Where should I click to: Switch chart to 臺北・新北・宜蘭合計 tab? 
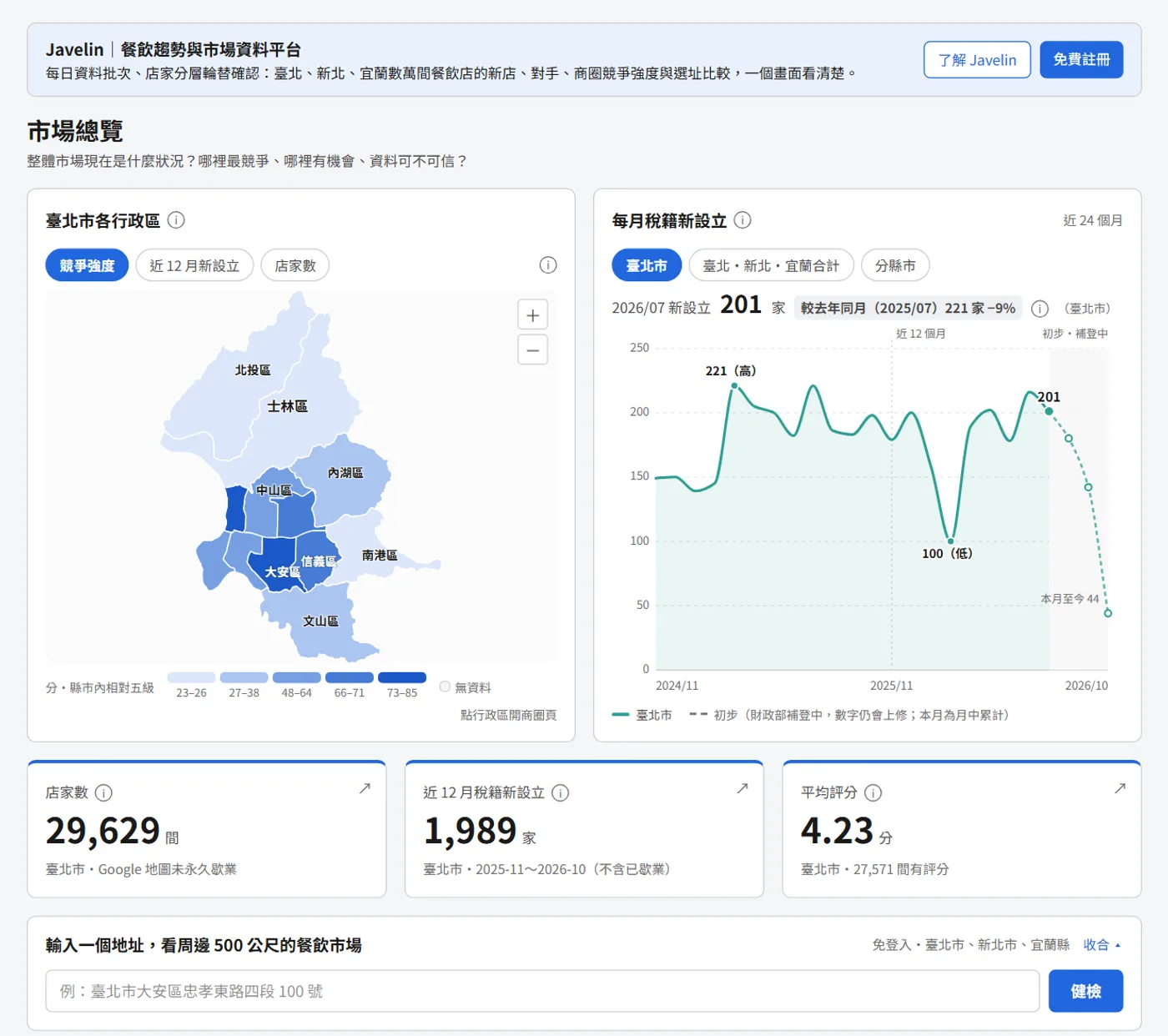point(771,265)
